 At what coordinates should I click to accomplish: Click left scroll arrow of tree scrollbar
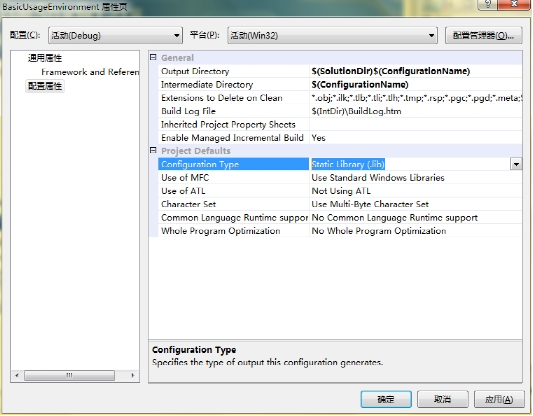[x=17, y=376]
